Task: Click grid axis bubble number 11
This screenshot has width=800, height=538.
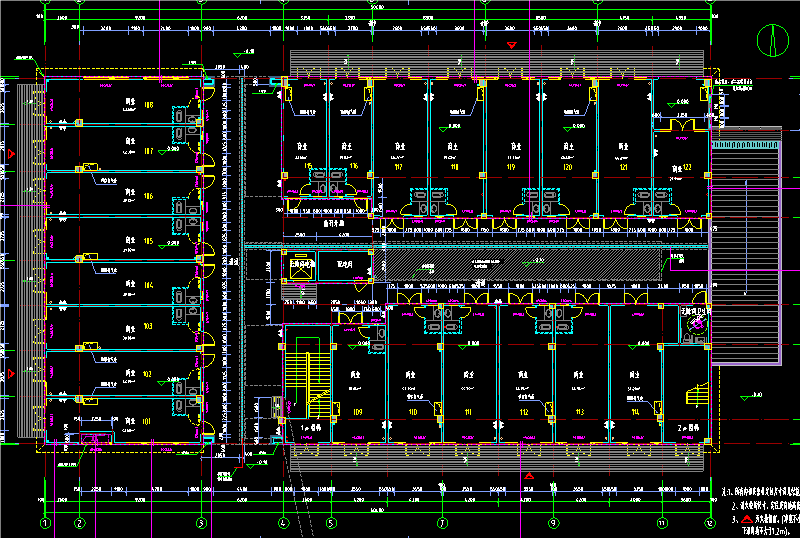Action: 662,523
